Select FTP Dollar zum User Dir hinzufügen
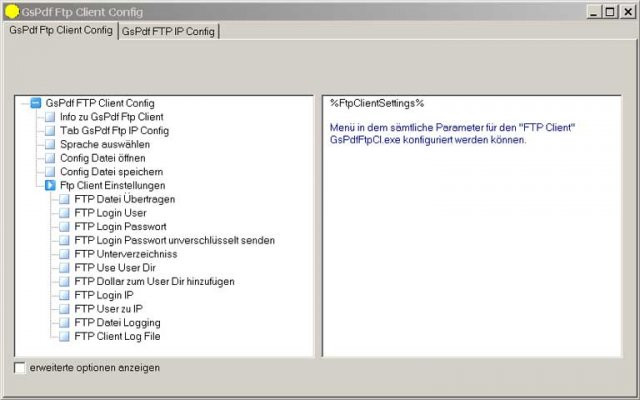This screenshot has width=640, height=400. [x=154, y=282]
